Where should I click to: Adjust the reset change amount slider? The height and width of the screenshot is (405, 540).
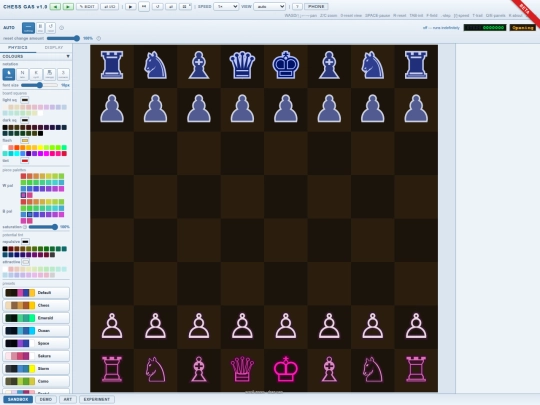[63, 38]
